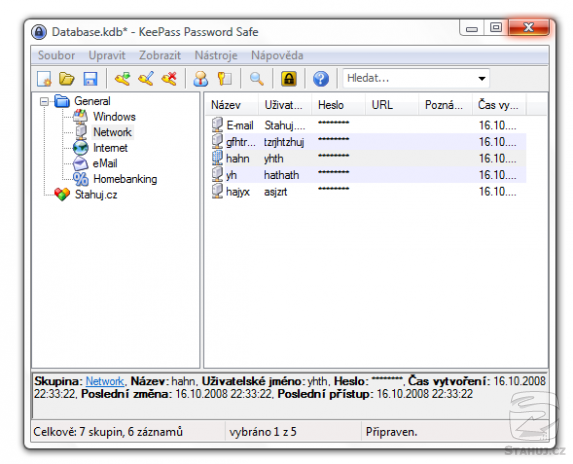Maximize the KeePass window
Screen dimensions: 573x464
tap(496, 27)
